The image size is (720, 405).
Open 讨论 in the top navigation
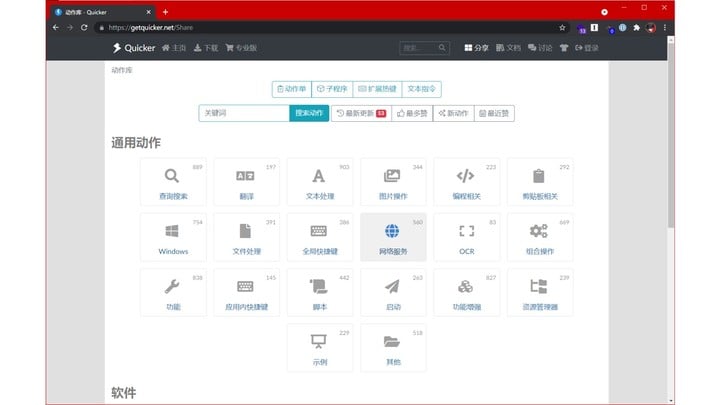[x=539, y=47]
